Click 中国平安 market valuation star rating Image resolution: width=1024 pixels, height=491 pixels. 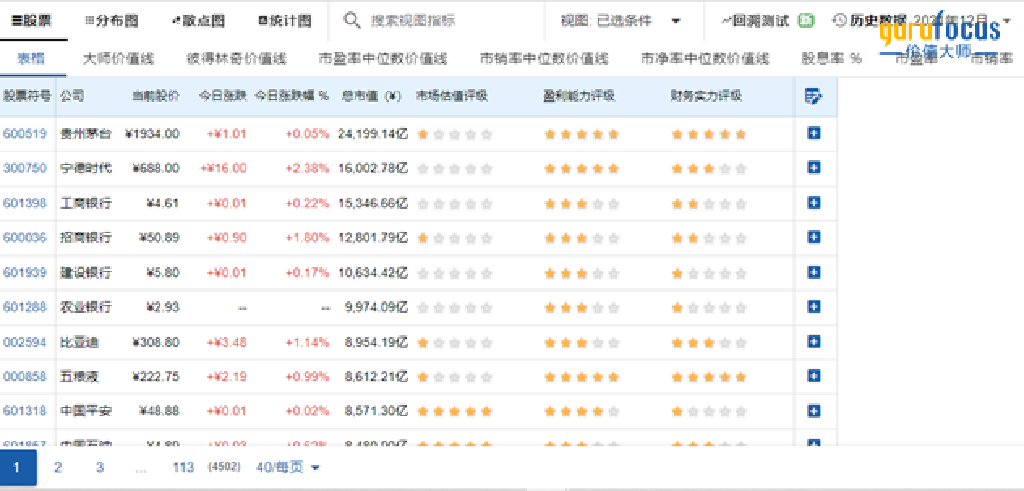[455, 411]
